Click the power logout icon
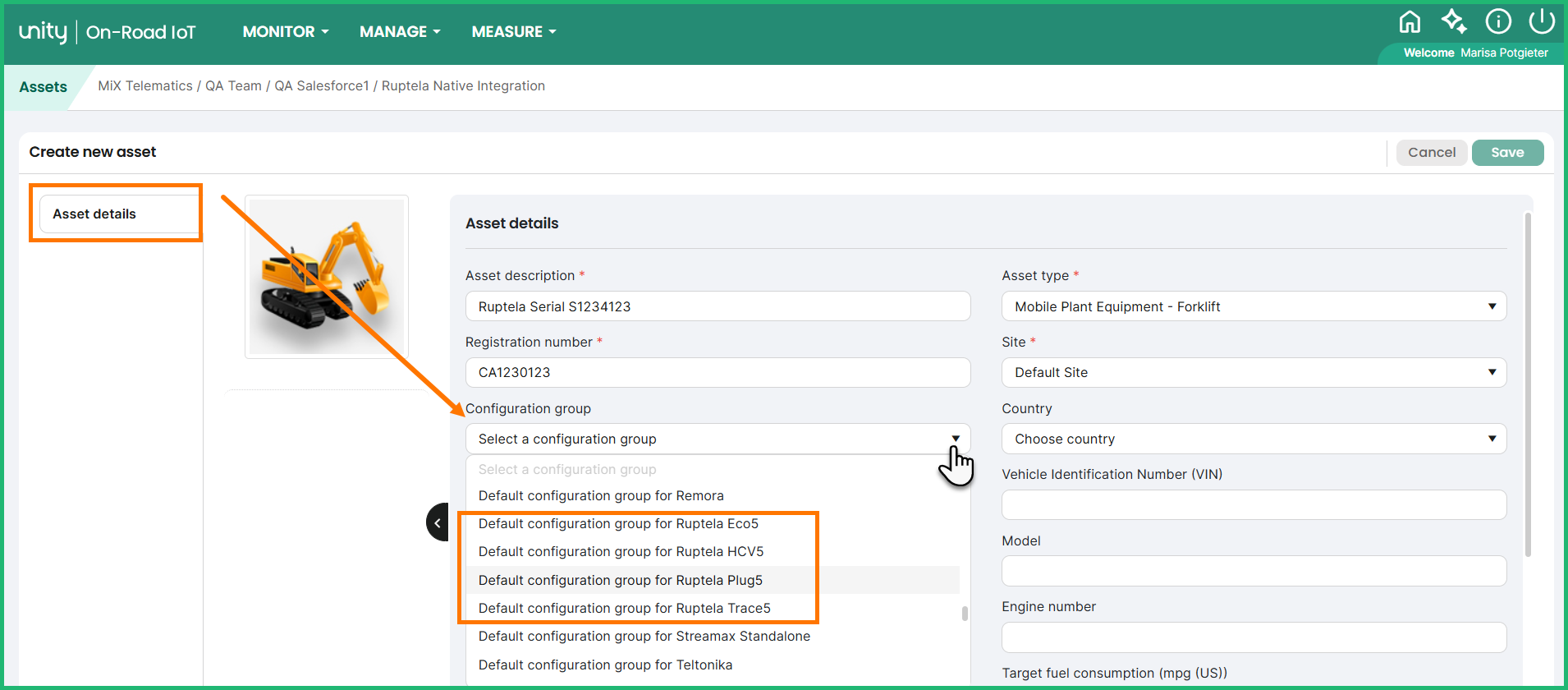The height and width of the screenshot is (690, 1568). (1542, 21)
